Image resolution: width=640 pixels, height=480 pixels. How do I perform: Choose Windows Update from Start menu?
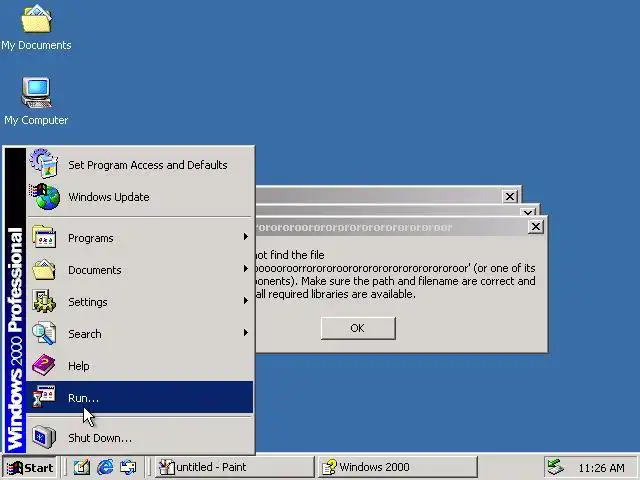click(x=140, y=197)
